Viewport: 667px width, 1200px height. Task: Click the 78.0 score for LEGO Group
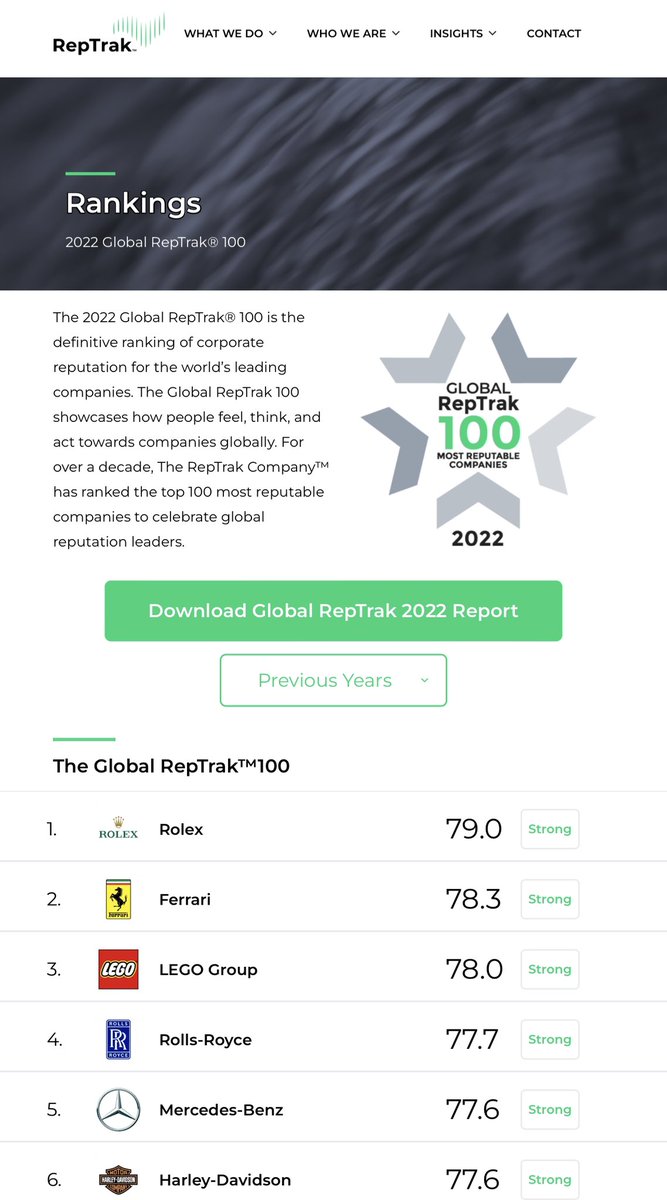pyautogui.click(x=474, y=969)
